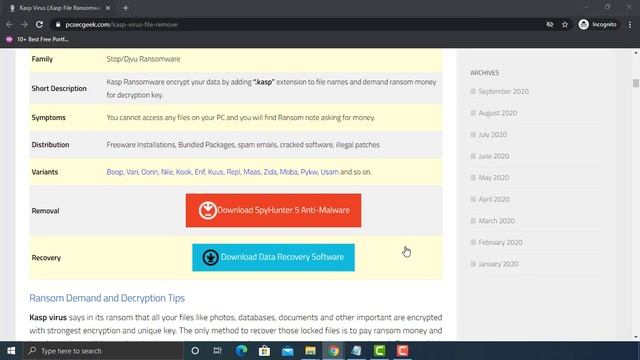The width and height of the screenshot is (640, 360).
Task: Open the Oonn variant link
Action: (x=149, y=172)
